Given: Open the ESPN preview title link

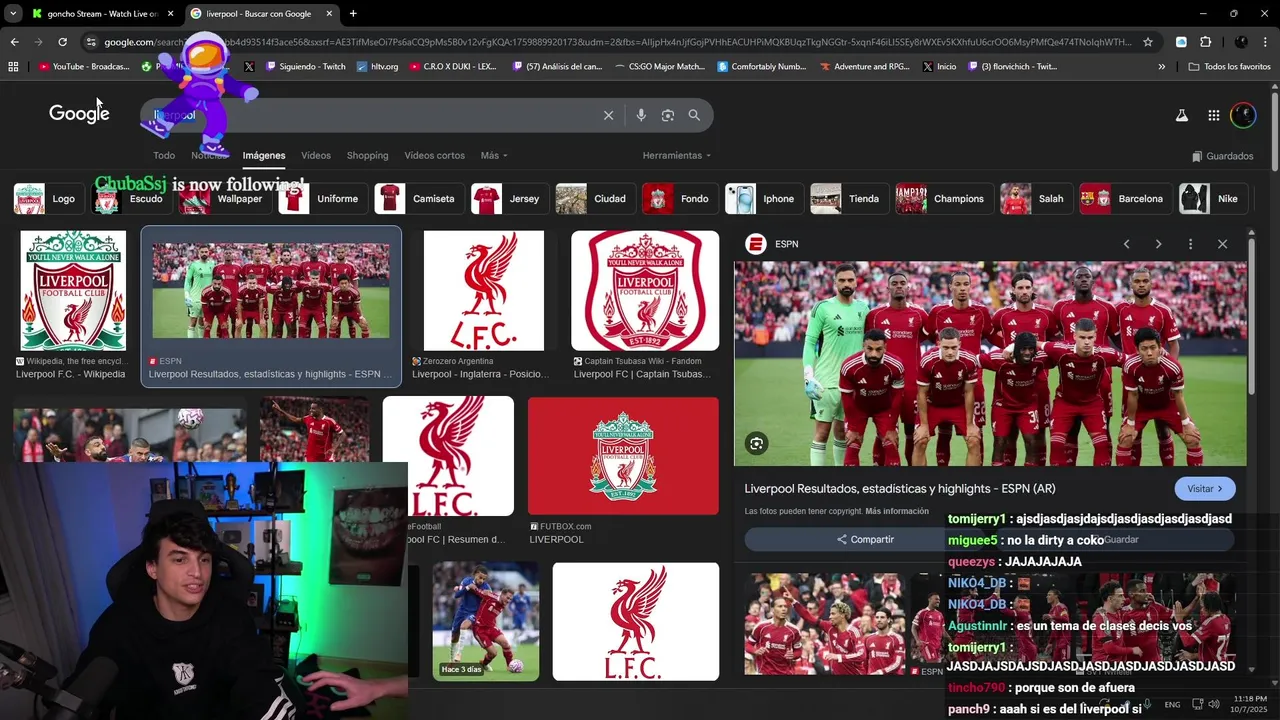Looking at the screenshot, I should [900, 489].
